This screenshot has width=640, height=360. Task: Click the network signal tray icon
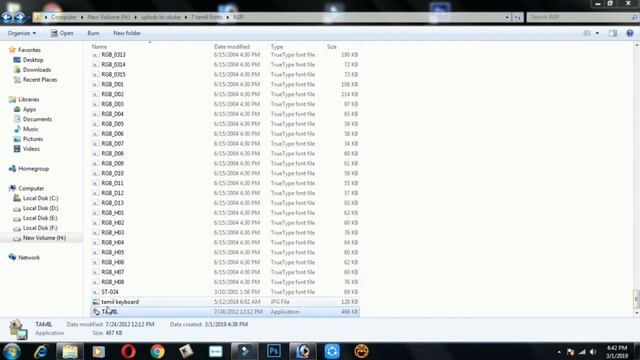tap(582, 352)
